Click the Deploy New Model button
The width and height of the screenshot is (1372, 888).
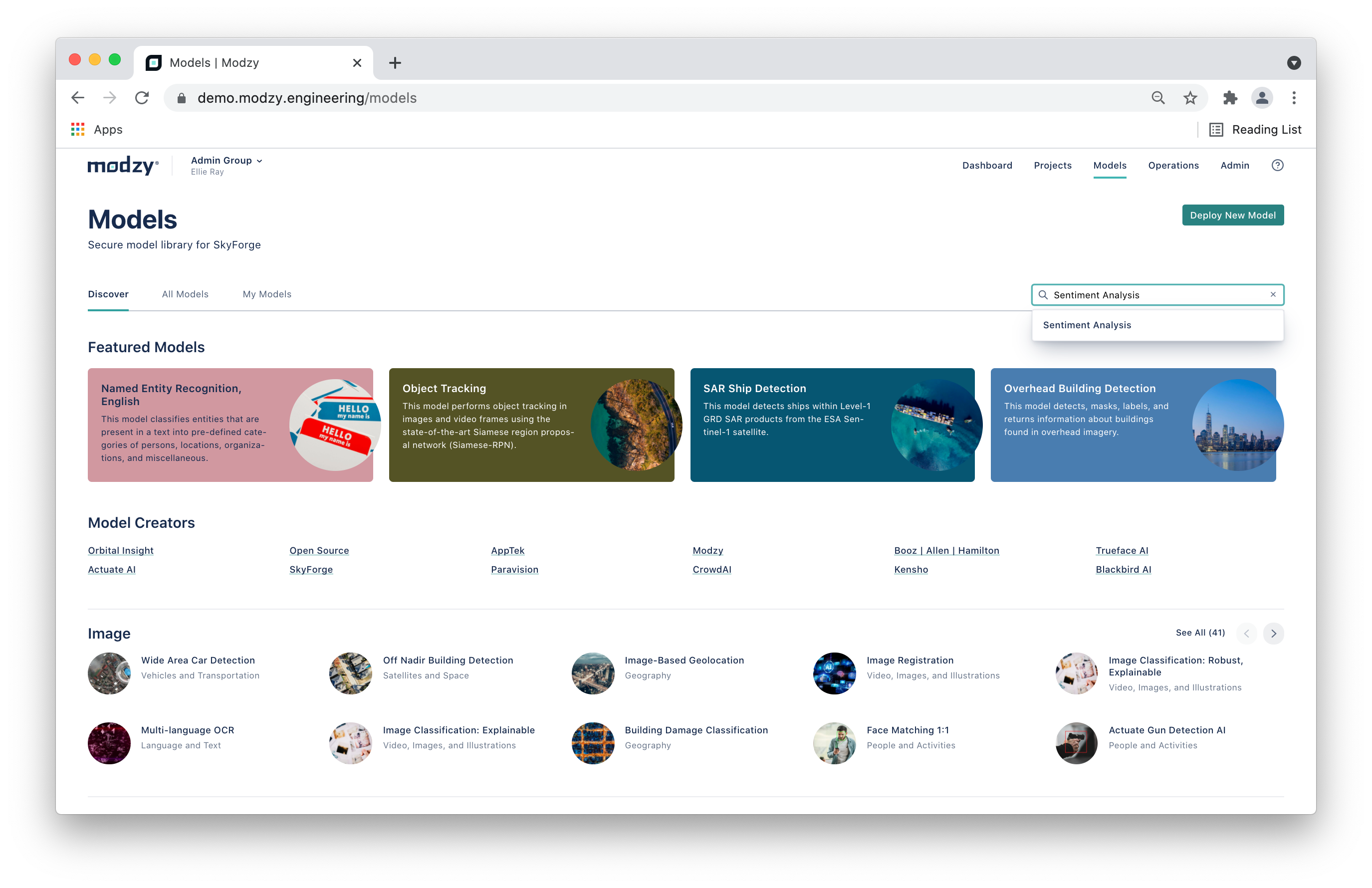1232,215
